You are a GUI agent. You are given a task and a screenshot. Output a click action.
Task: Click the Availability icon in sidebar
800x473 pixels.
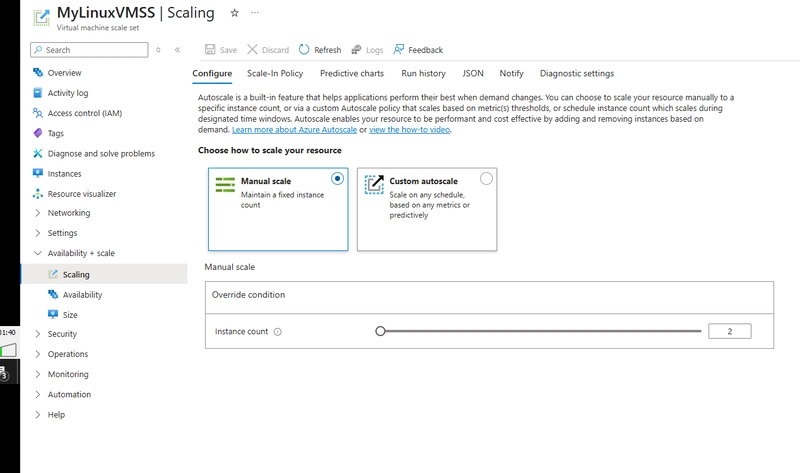click(x=53, y=294)
